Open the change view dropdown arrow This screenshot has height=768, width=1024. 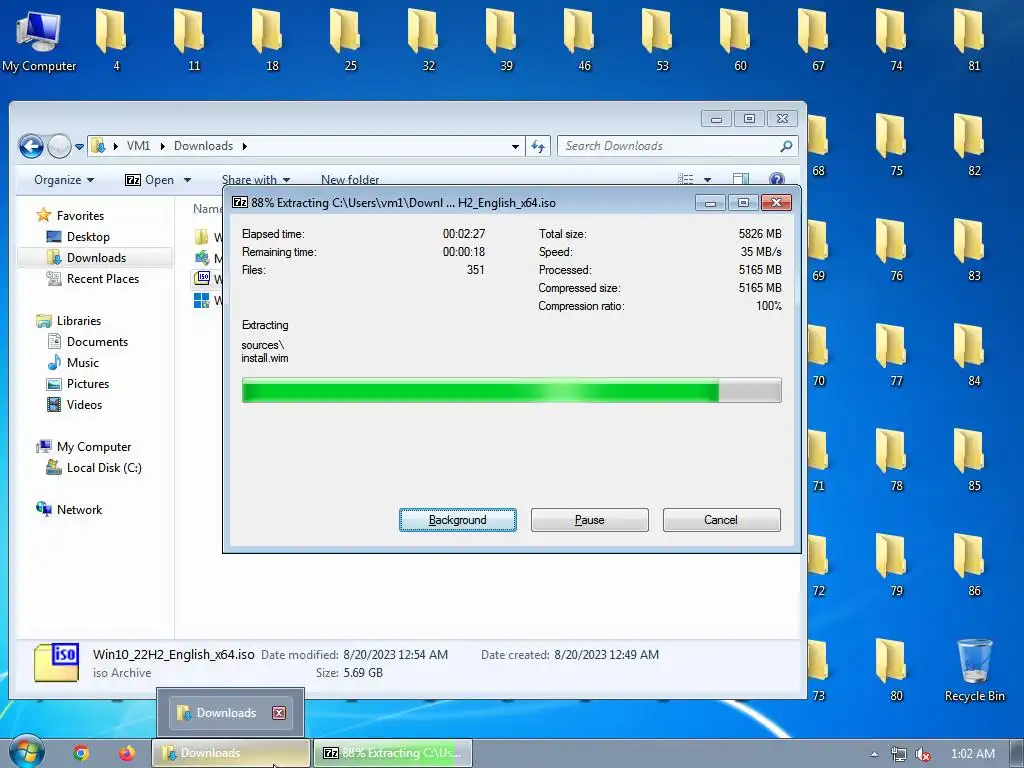(x=707, y=180)
